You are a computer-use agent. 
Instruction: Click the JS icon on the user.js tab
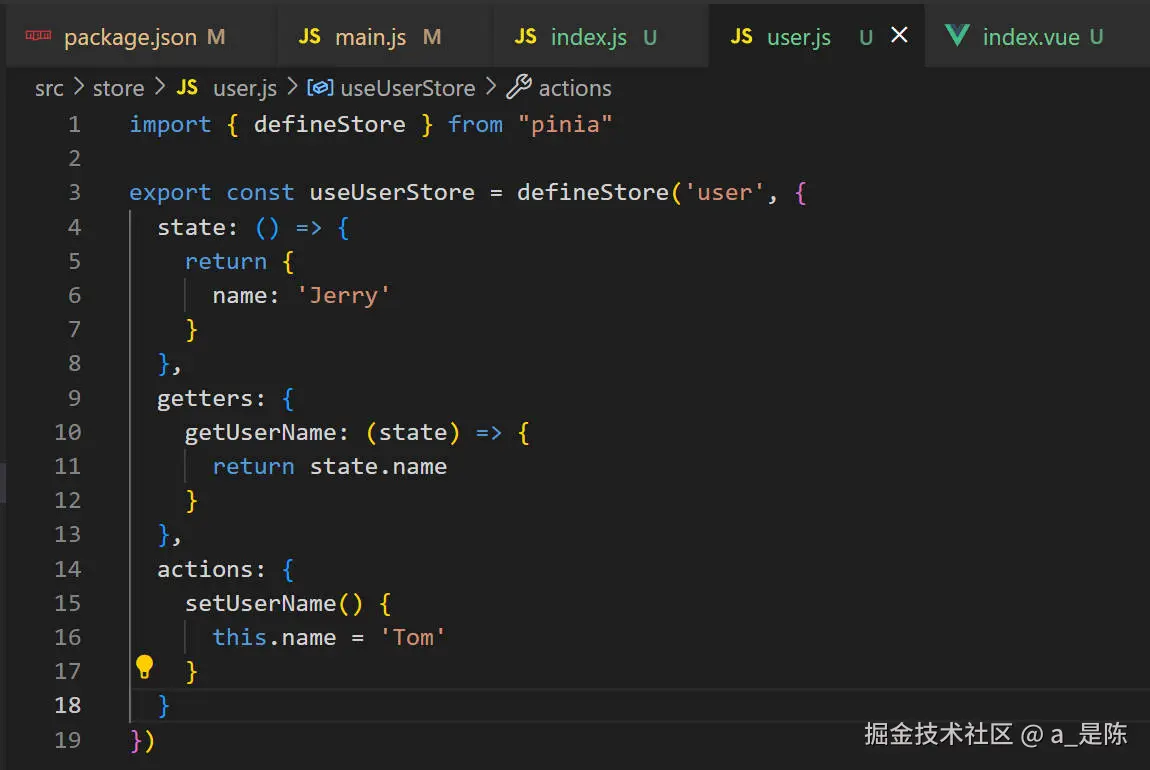[x=741, y=37]
